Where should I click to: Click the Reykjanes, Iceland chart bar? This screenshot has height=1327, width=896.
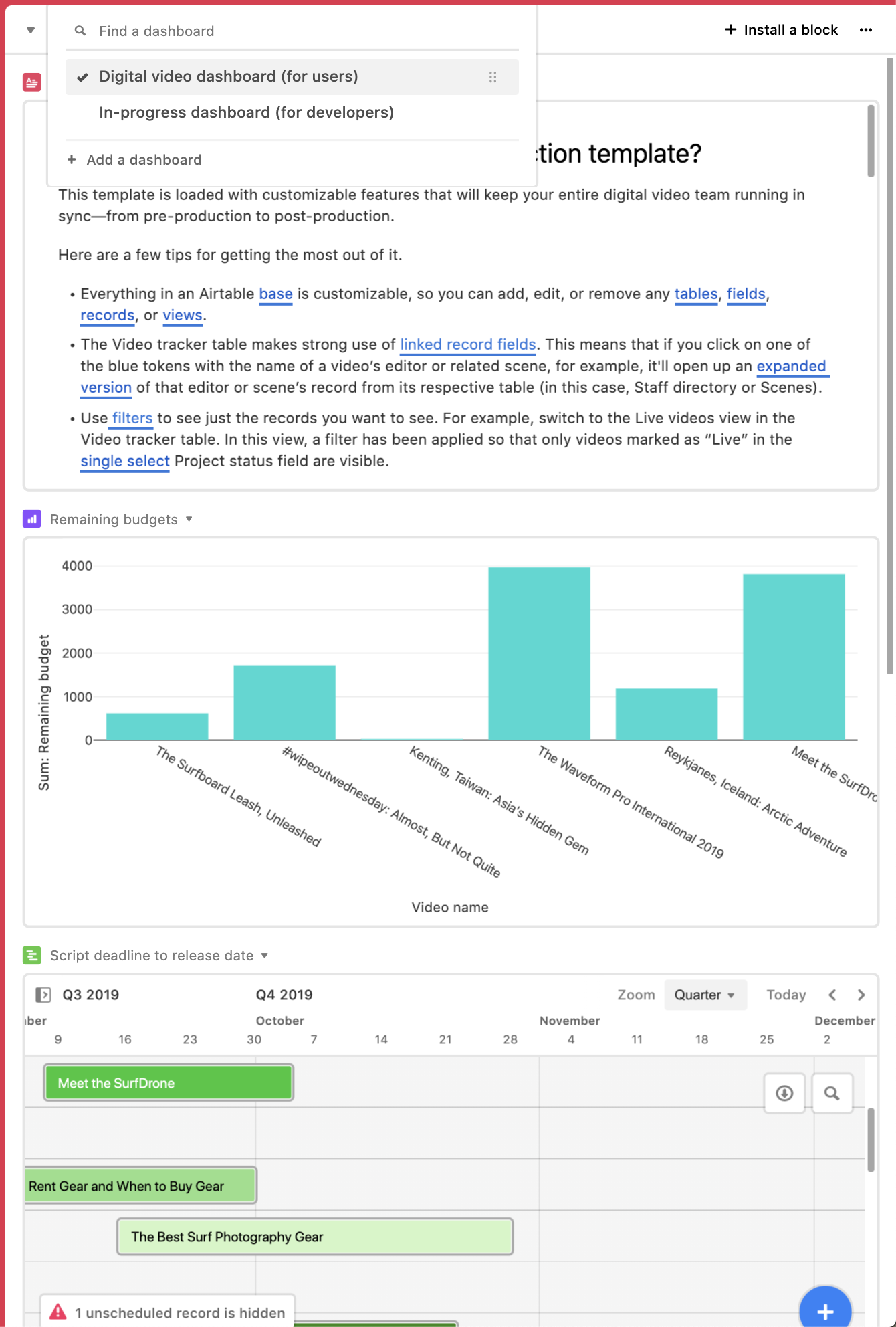[x=667, y=714]
